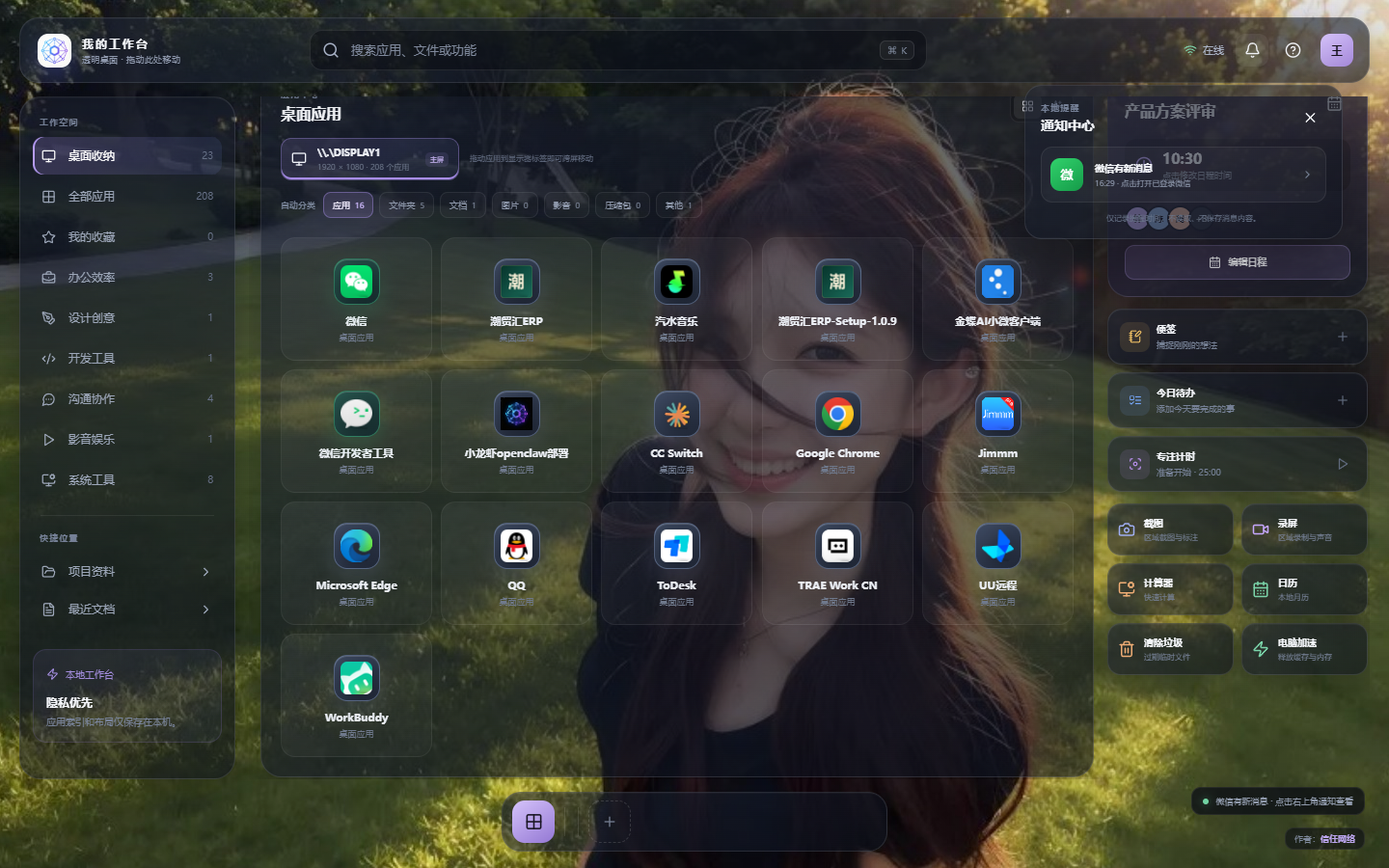Viewport: 1389px width, 868px height.
Task: Open the 微信有新消息 notification chevron
Action: coord(1307,175)
